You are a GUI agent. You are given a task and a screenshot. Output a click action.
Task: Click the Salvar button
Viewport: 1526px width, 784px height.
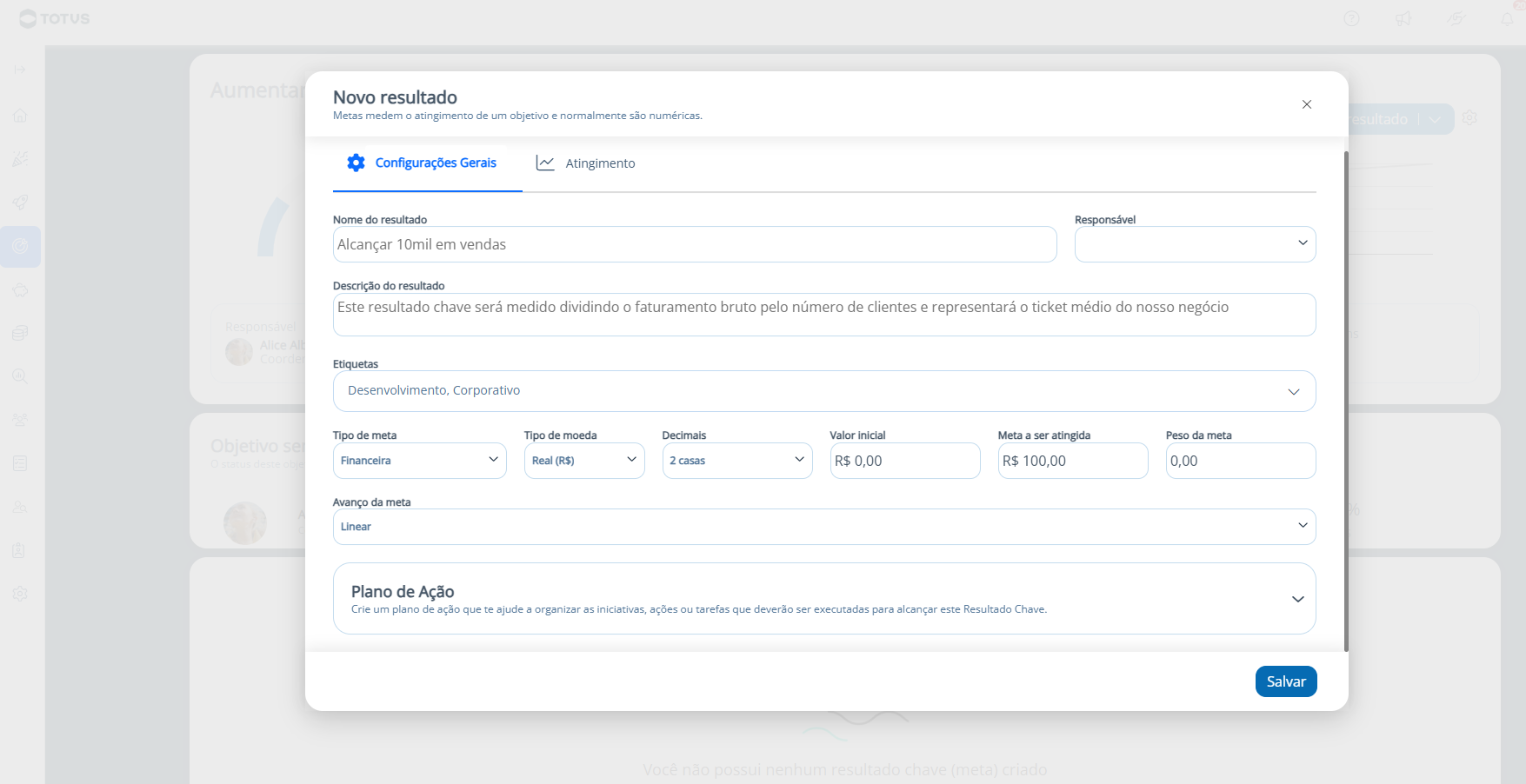1285,681
